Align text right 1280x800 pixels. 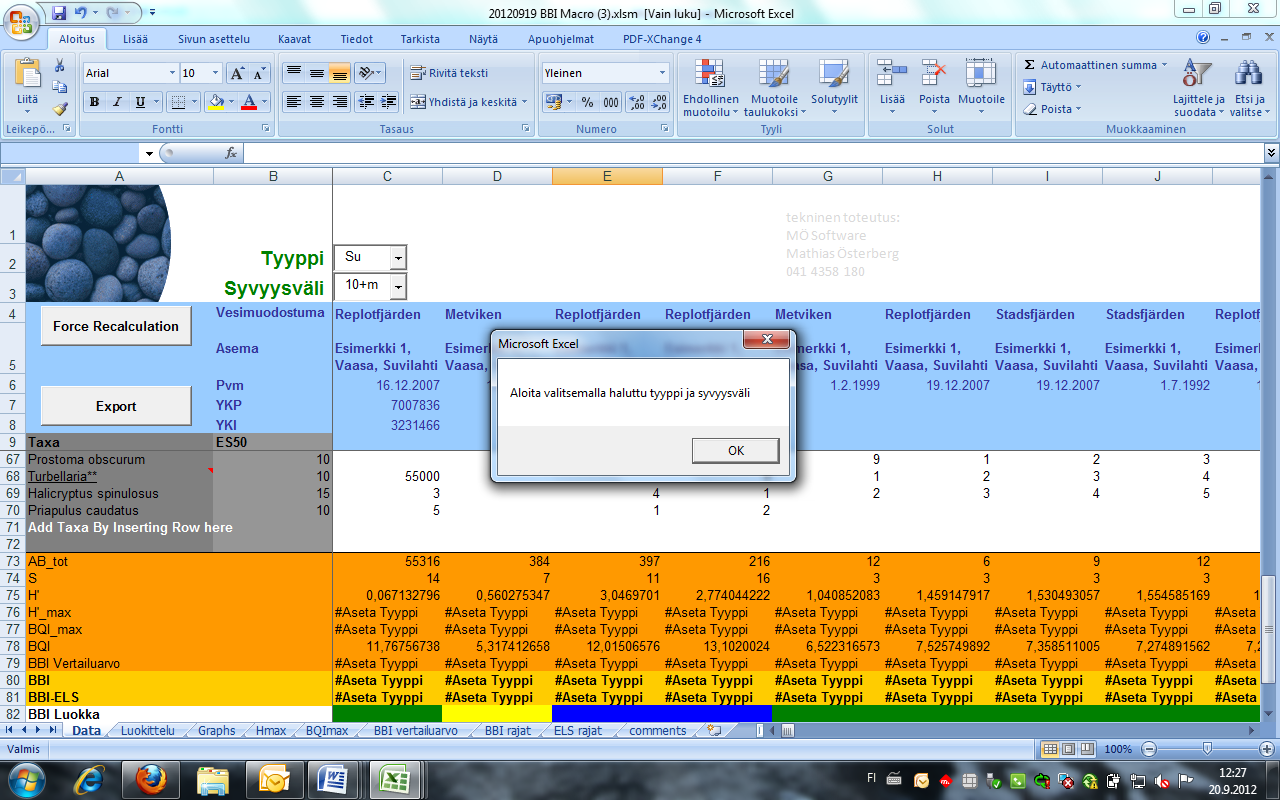339,102
